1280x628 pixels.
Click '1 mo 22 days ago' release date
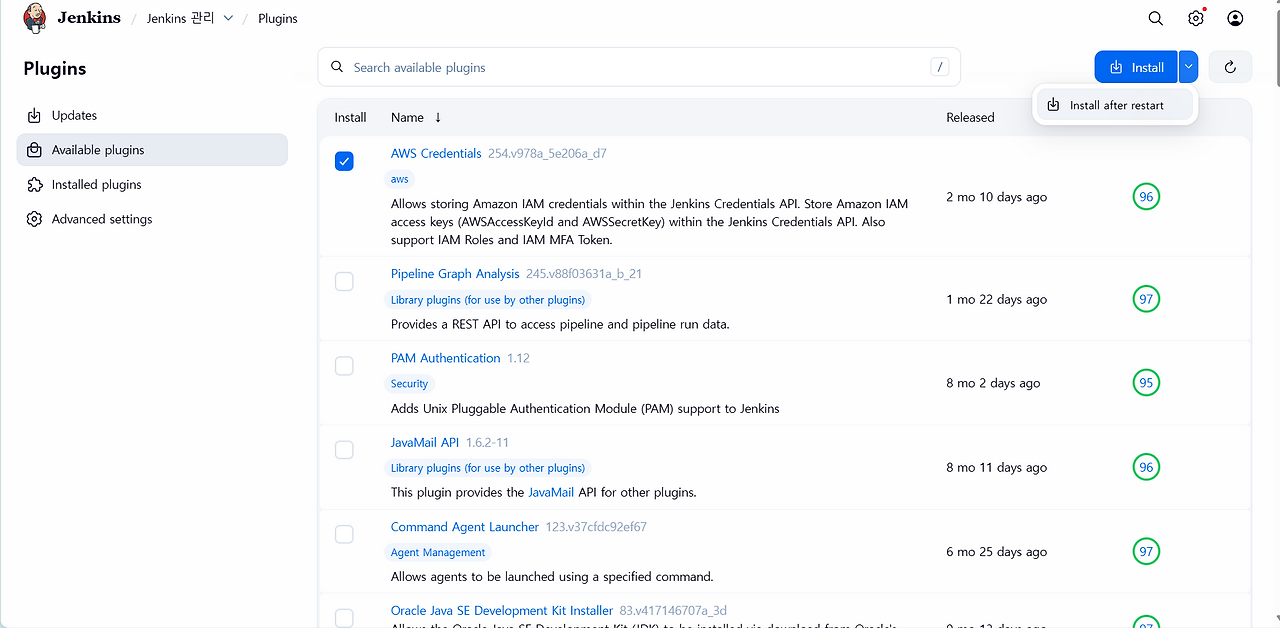click(x=996, y=299)
